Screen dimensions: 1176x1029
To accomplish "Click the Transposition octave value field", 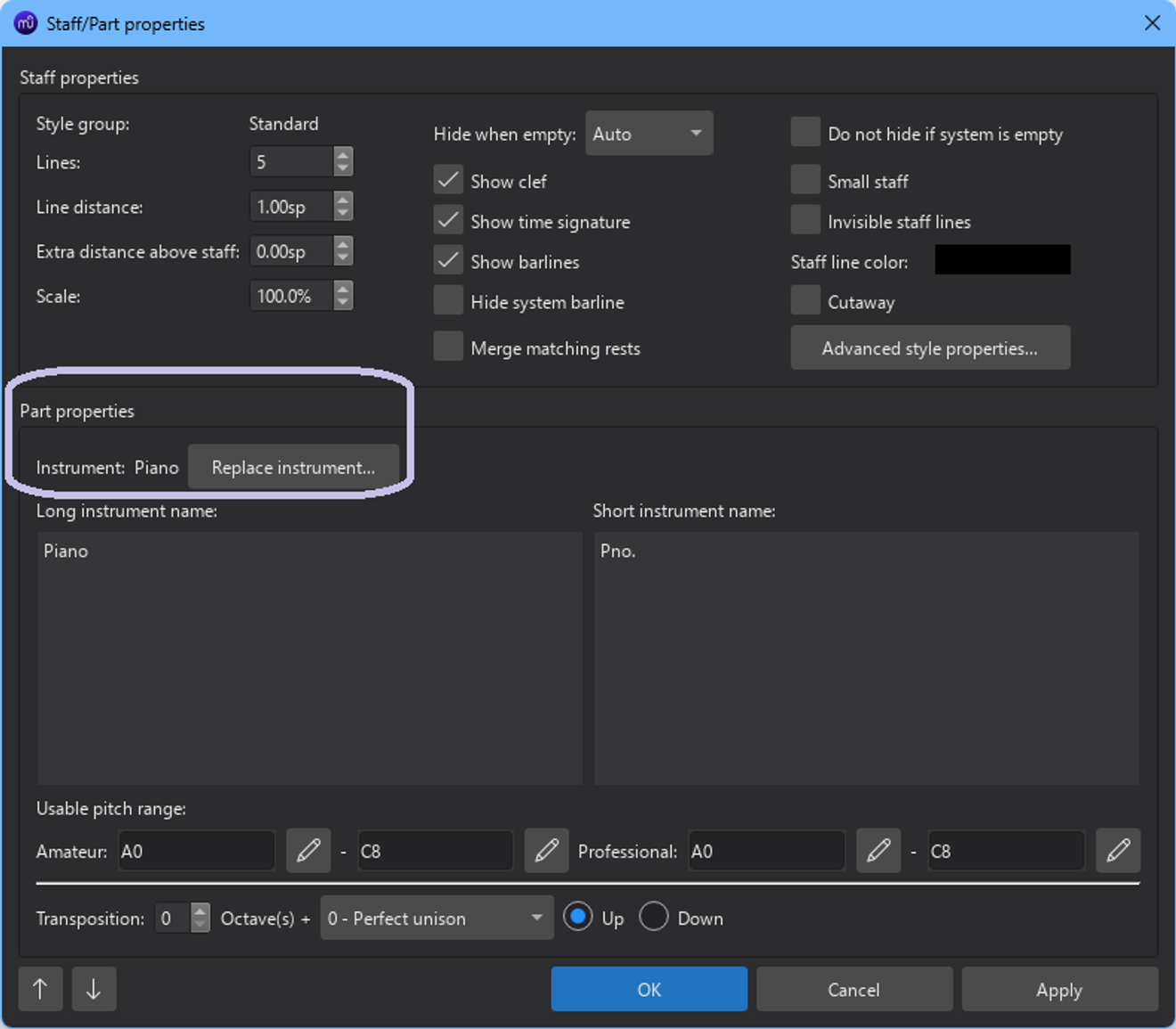I will coord(173,918).
